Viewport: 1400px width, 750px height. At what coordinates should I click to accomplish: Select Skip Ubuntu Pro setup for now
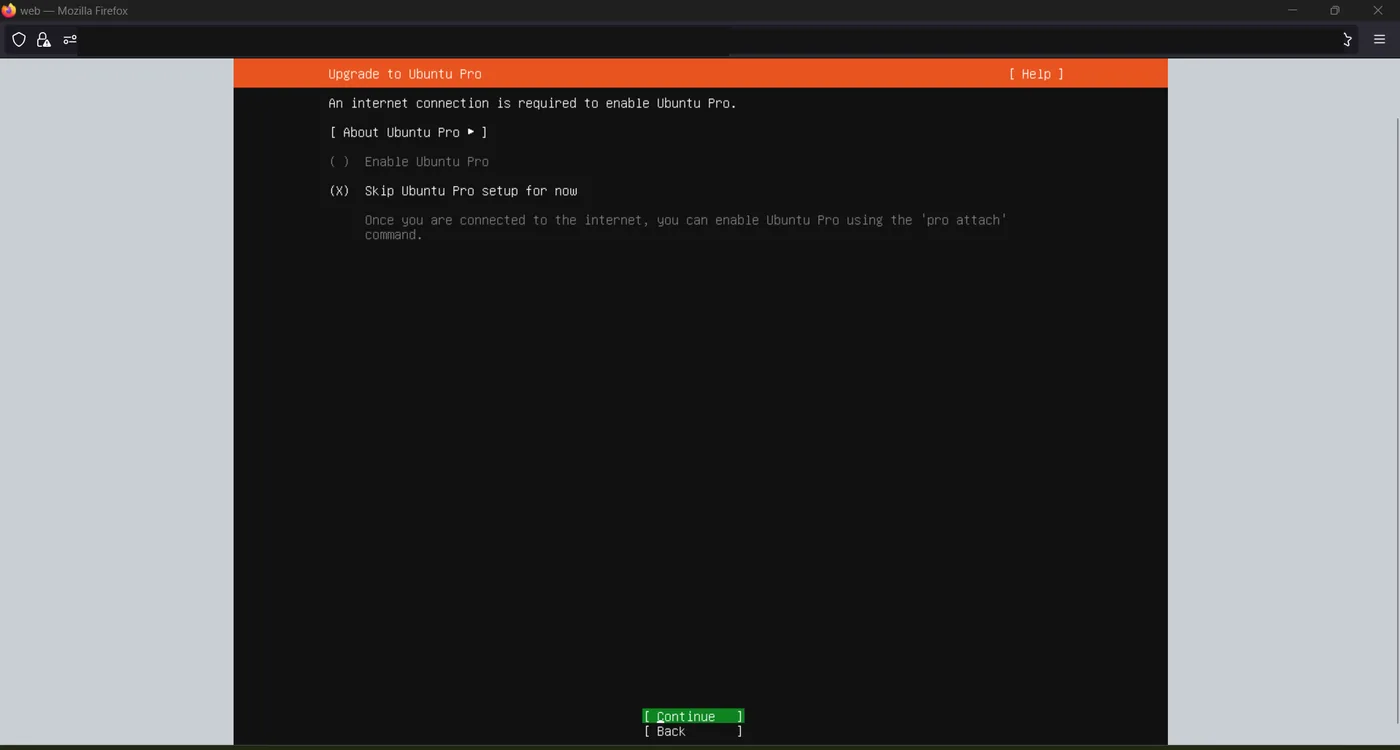coord(453,191)
